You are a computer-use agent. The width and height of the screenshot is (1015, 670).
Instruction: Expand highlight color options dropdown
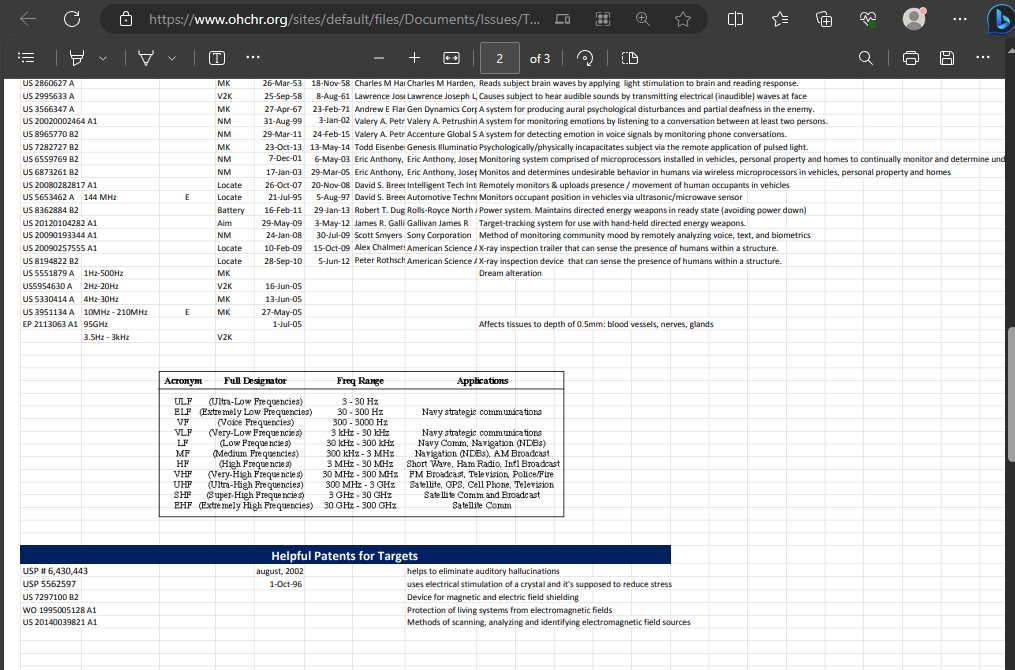point(103,58)
